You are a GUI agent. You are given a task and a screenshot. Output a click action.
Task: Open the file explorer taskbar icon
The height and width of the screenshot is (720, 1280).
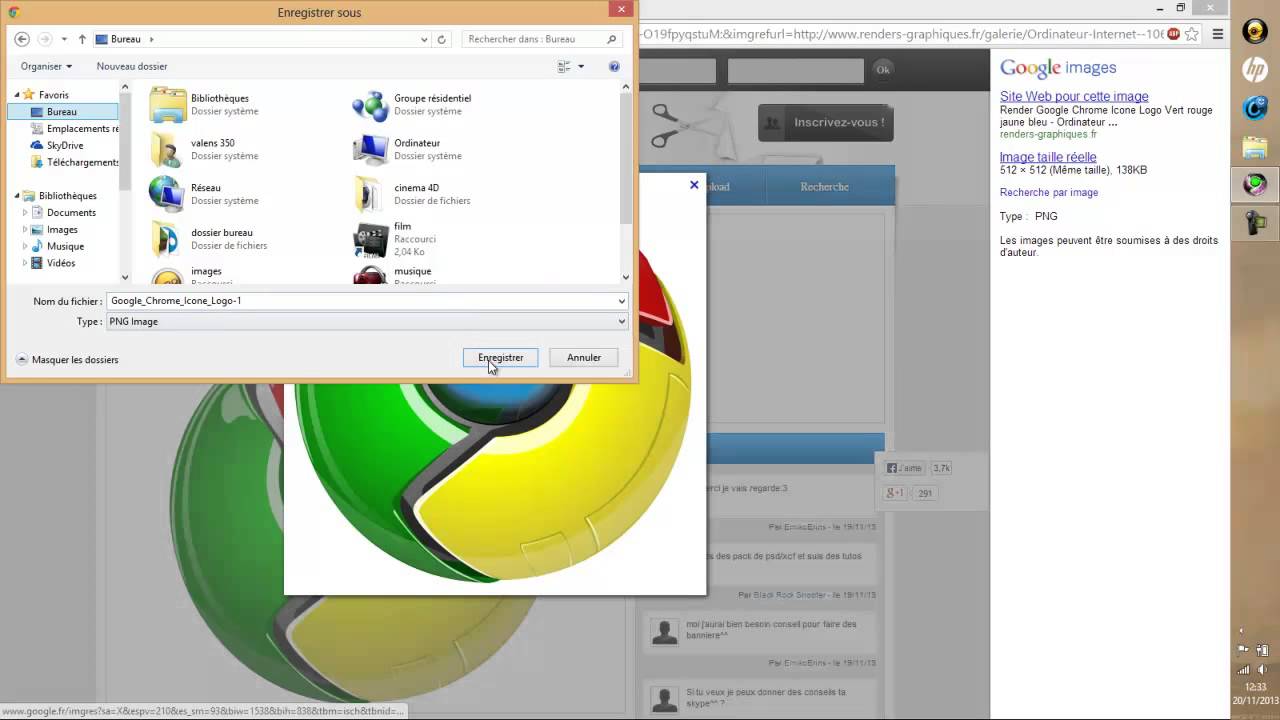[1255, 147]
